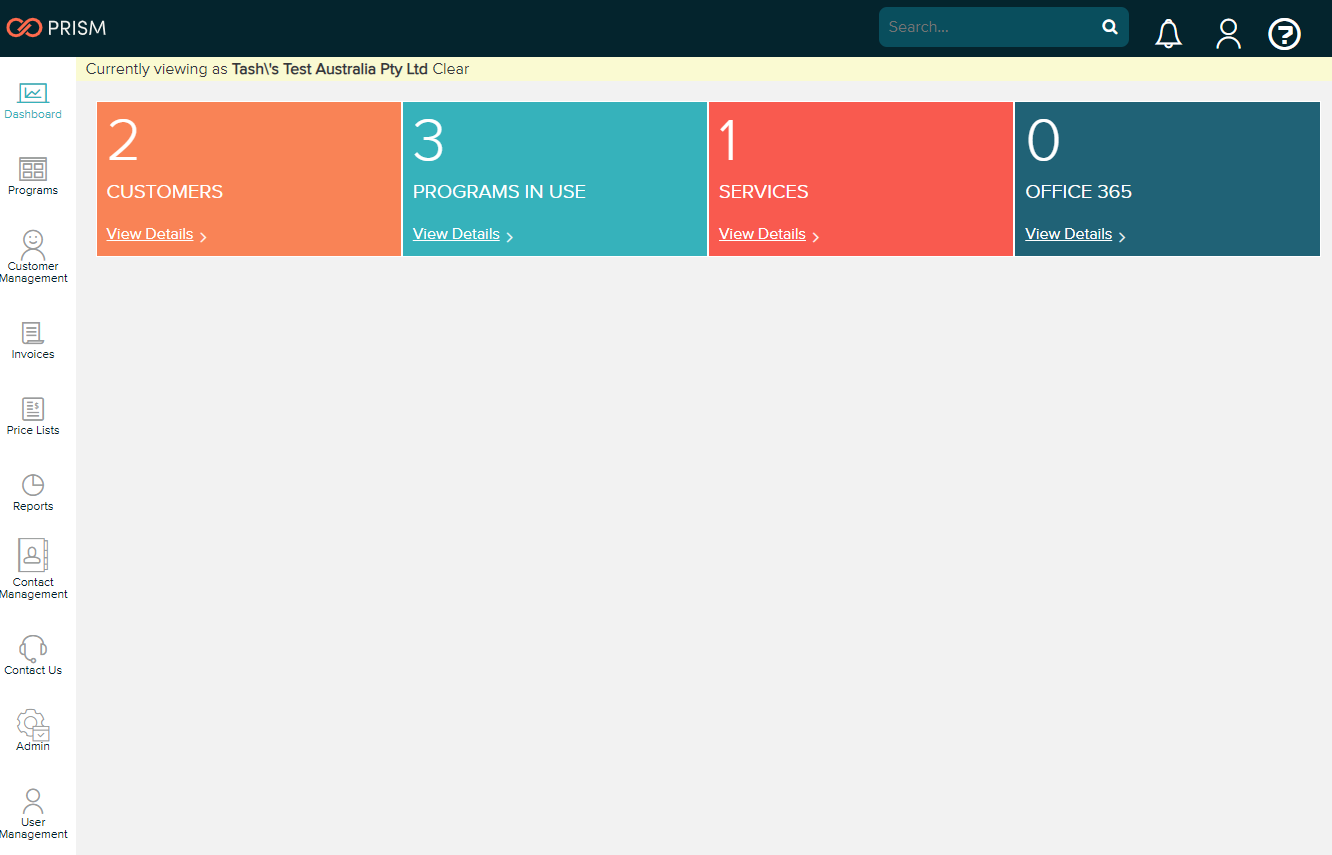Click the search magnifier button
The image size is (1332, 855).
click(1110, 27)
